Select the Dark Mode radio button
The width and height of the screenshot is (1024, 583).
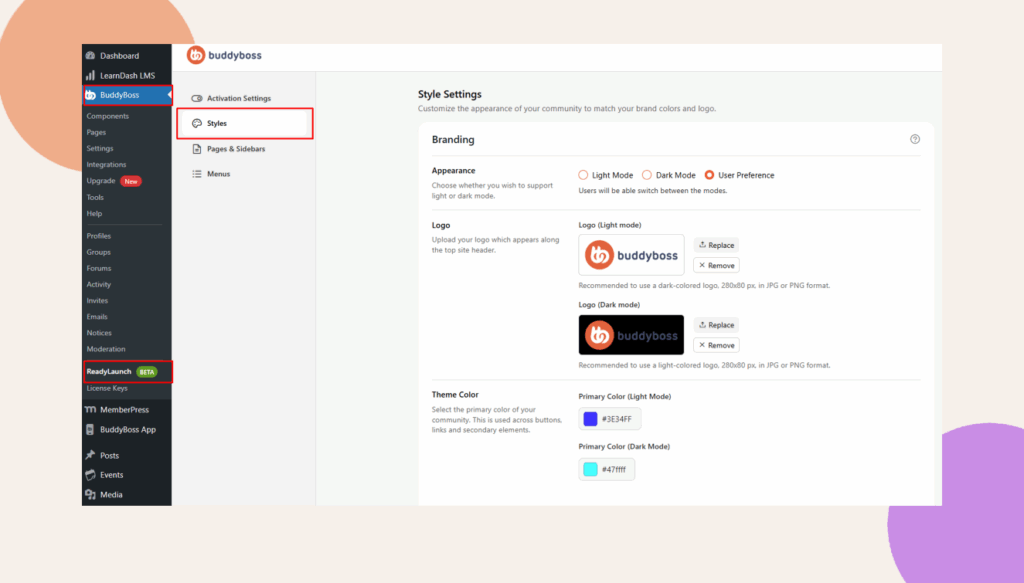[x=647, y=175]
